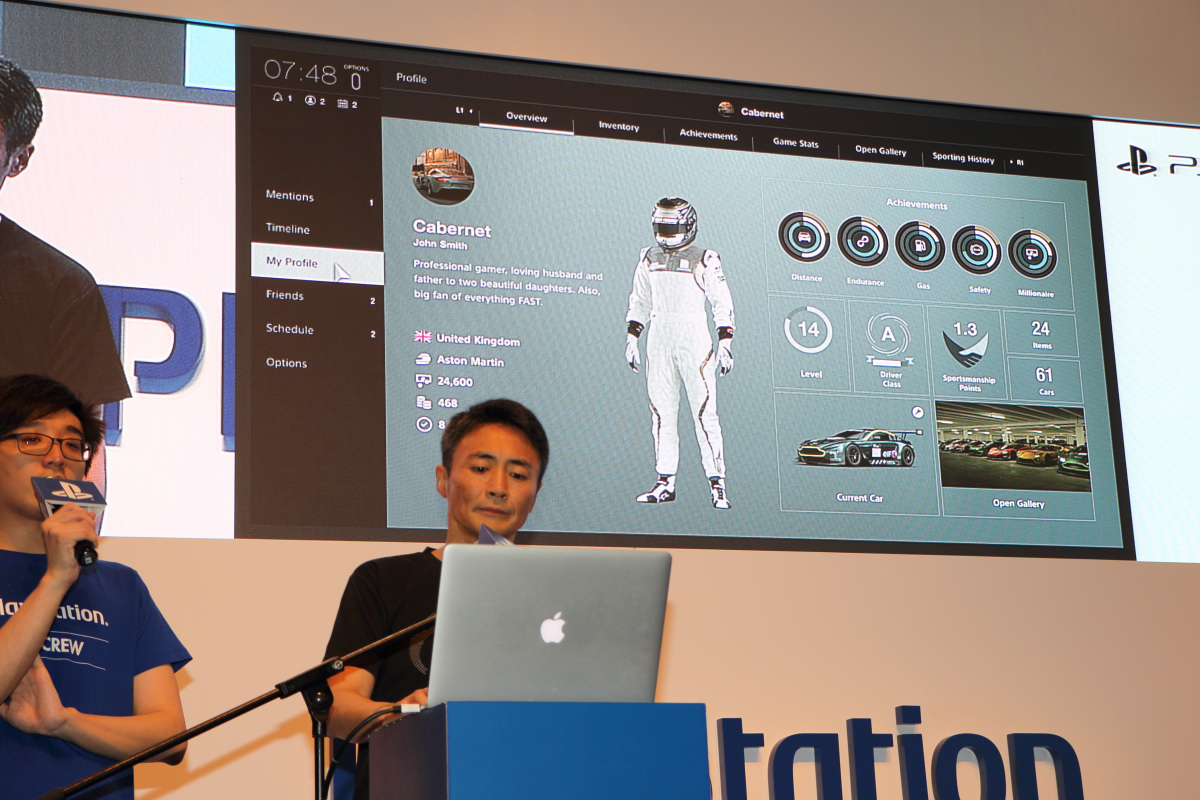Switch to the Open Gallery tab
This screenshot has height=800, width=1200.
coord(880,151)
